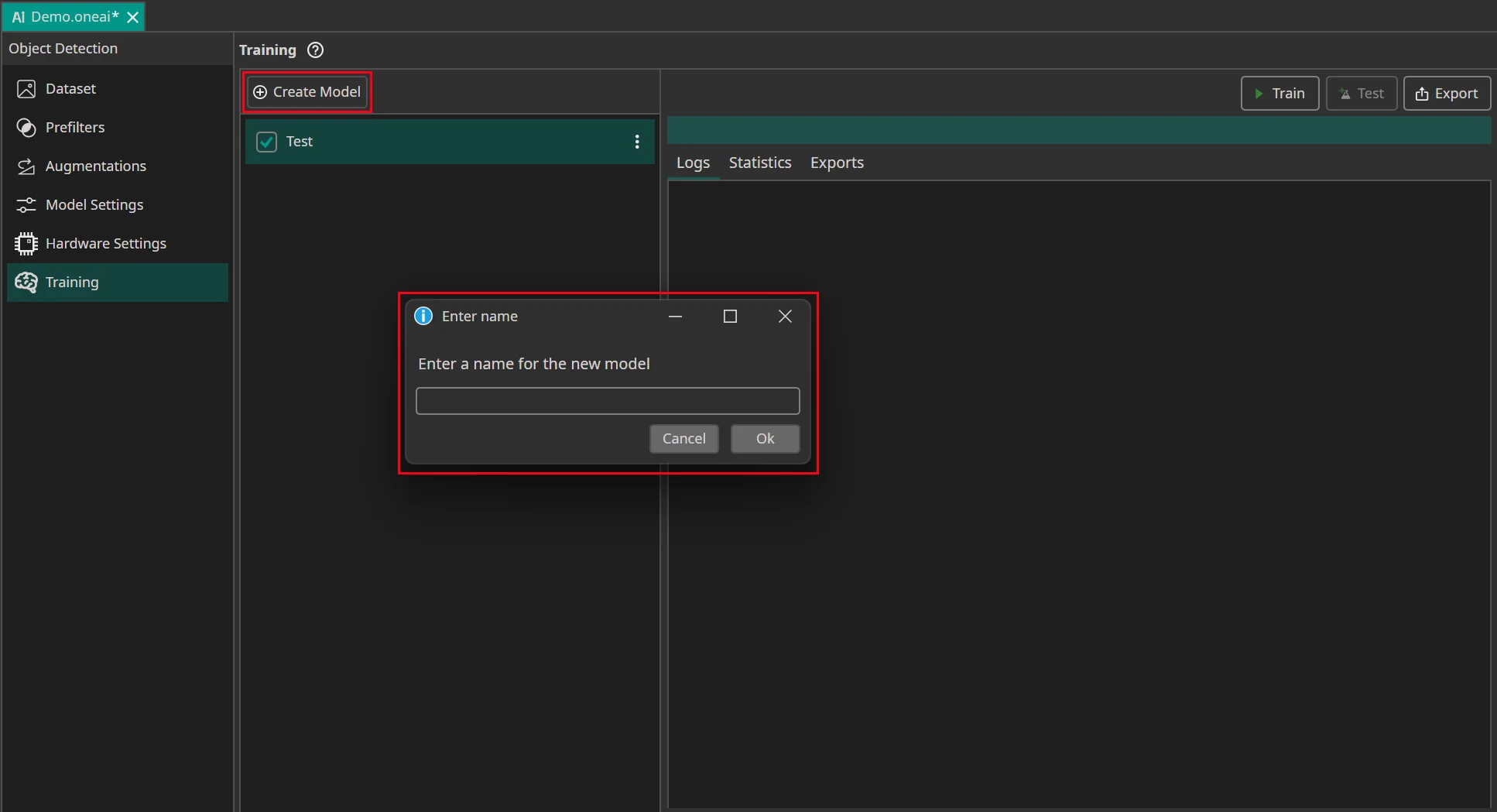Click the model name input field

(607, 401)
